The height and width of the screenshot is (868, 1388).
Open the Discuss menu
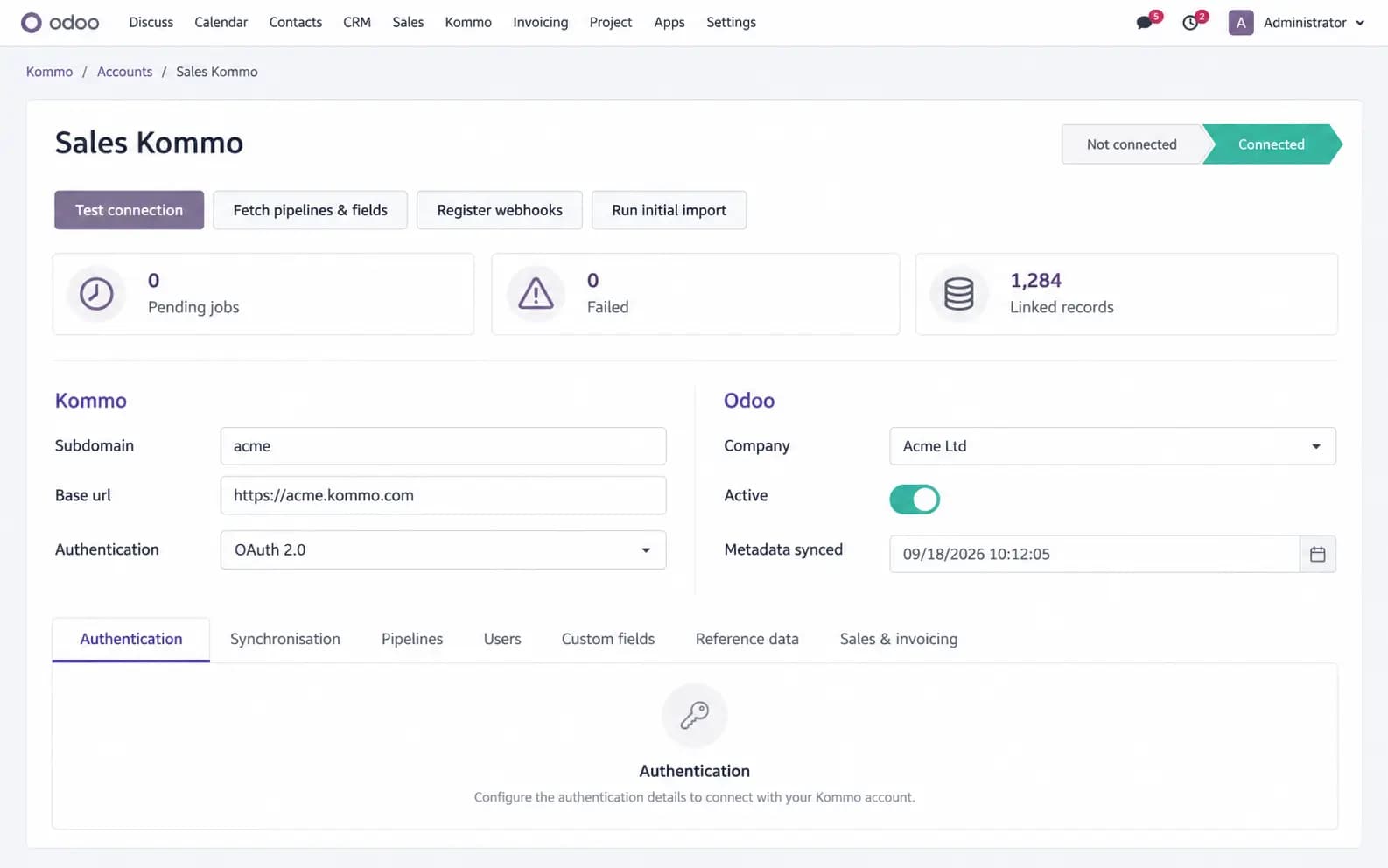click(151, 23)
